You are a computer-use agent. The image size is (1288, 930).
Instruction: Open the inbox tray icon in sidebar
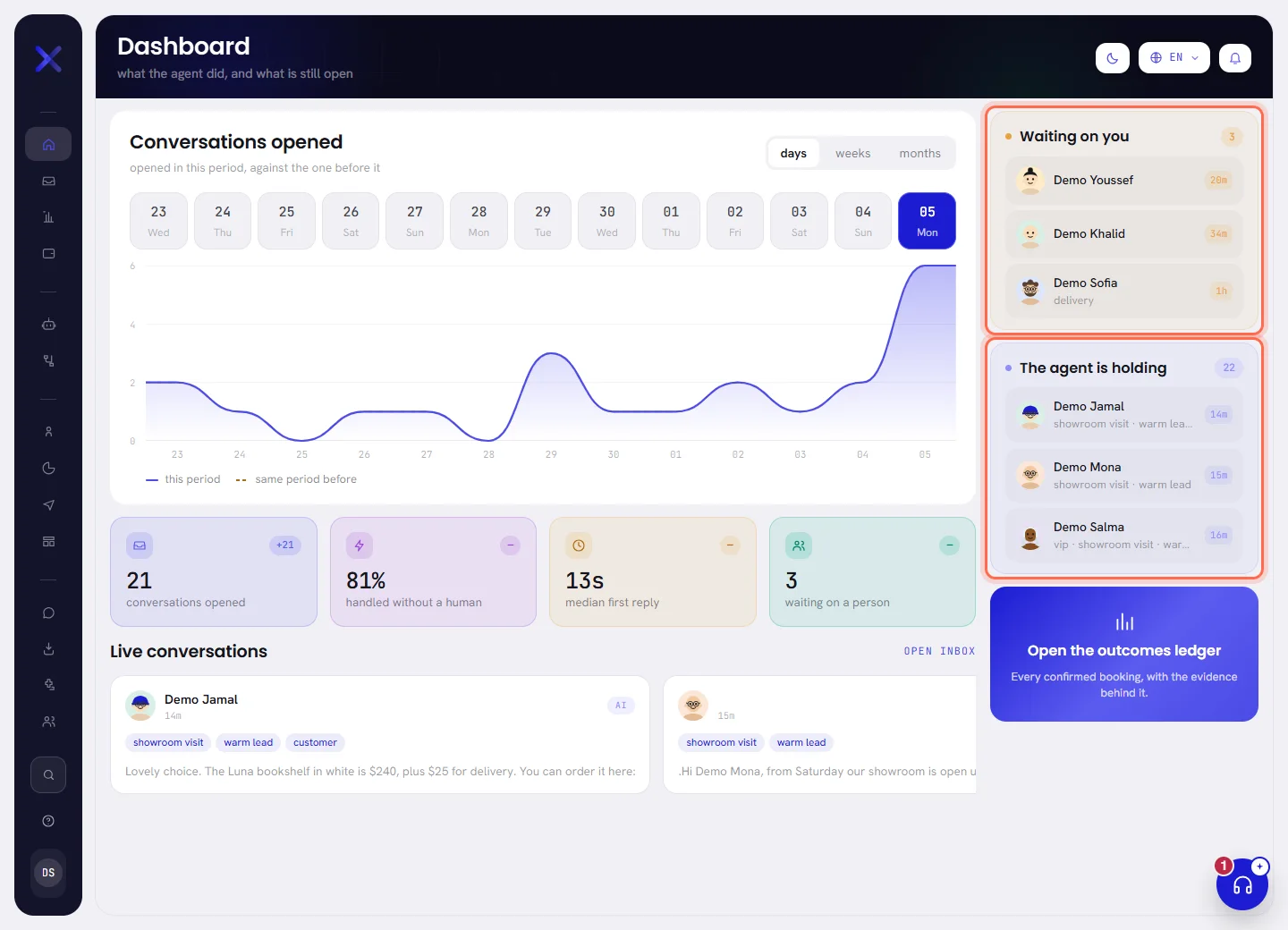click(x=48, y=181)
